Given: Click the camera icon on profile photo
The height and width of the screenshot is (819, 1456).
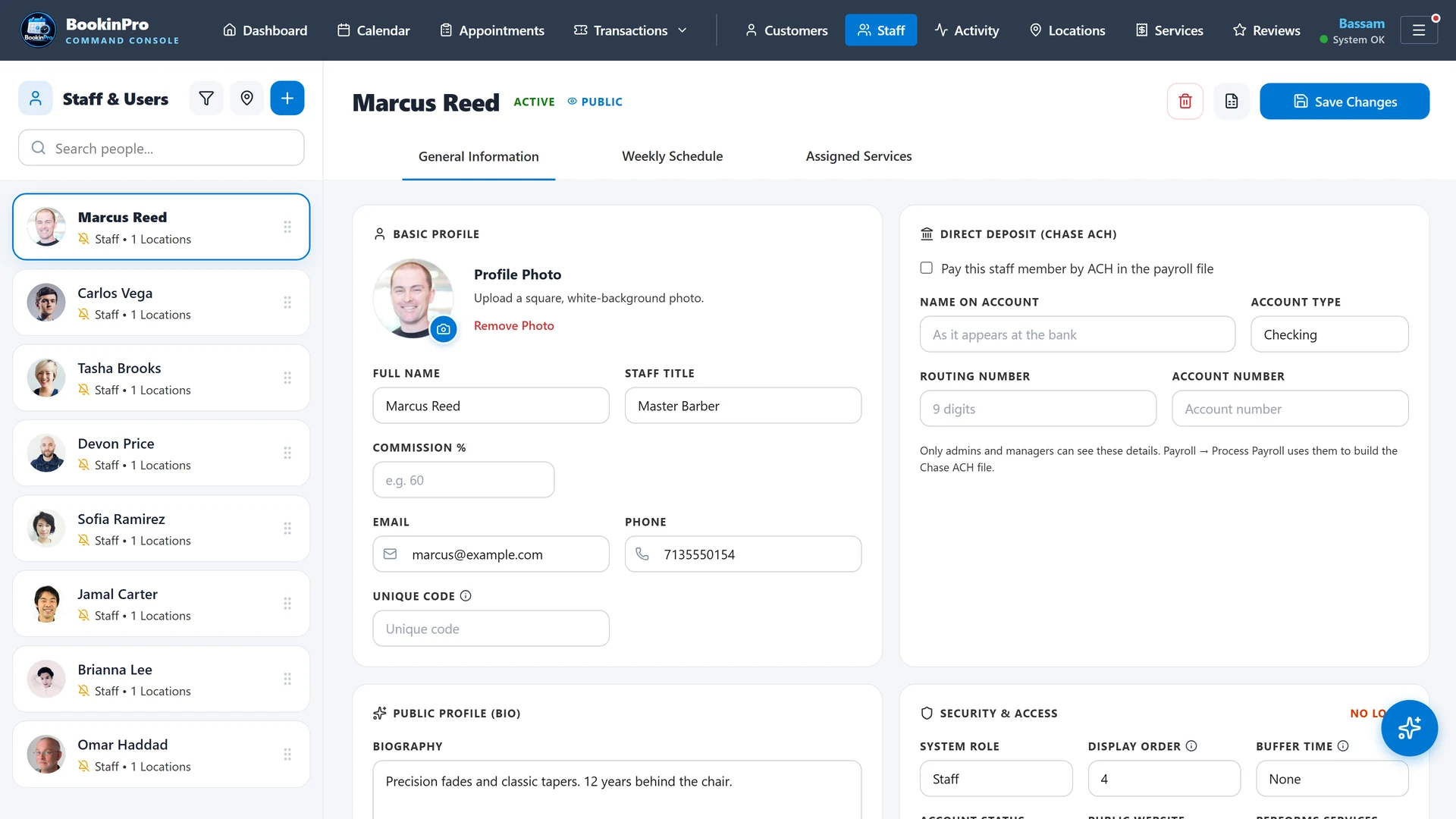Looking at the screenshot, I should (444, 329).
